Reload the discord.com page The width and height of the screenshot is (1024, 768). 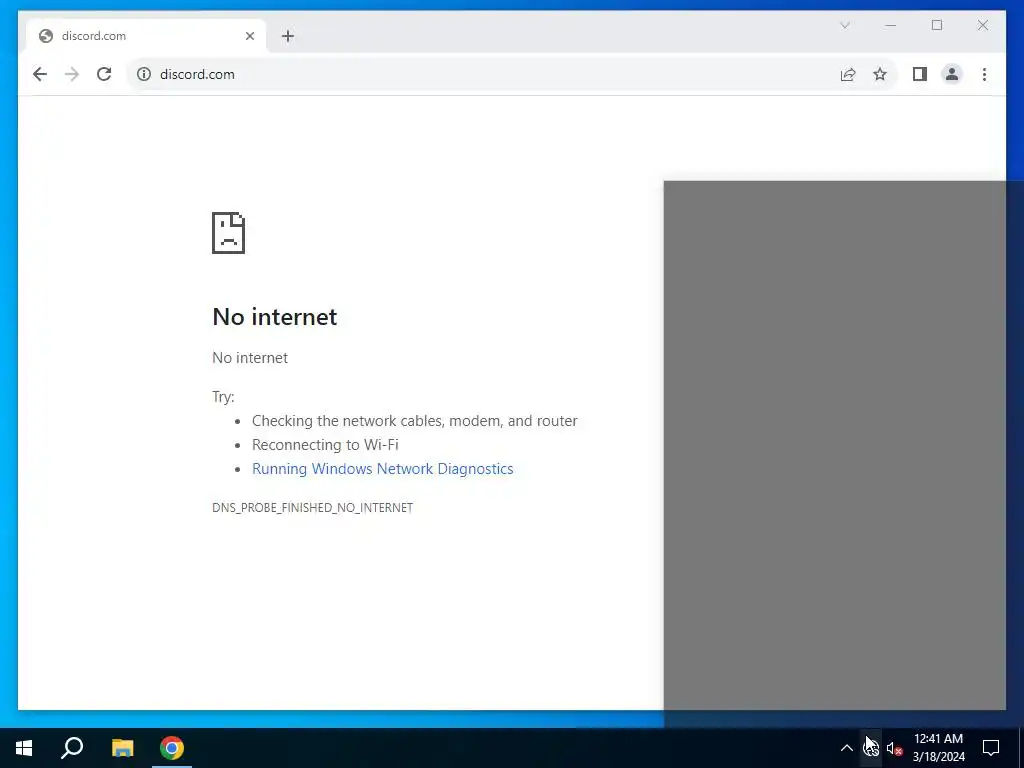click(x=104, y=74)
